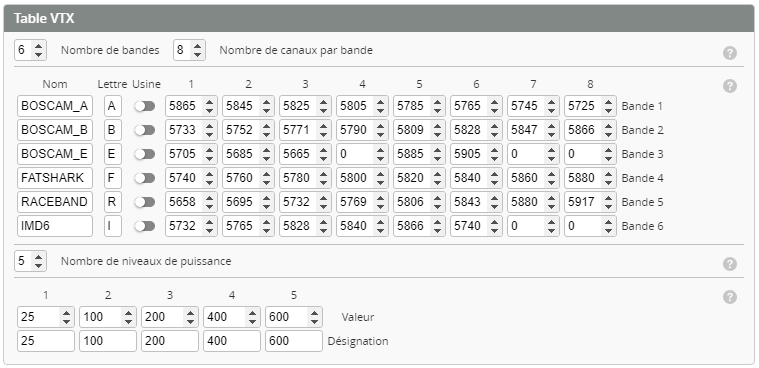This screenshot has height=368, width=759.
Task: Click the RACEBAND channel 4 field 5769
Action: click(362, 202)
